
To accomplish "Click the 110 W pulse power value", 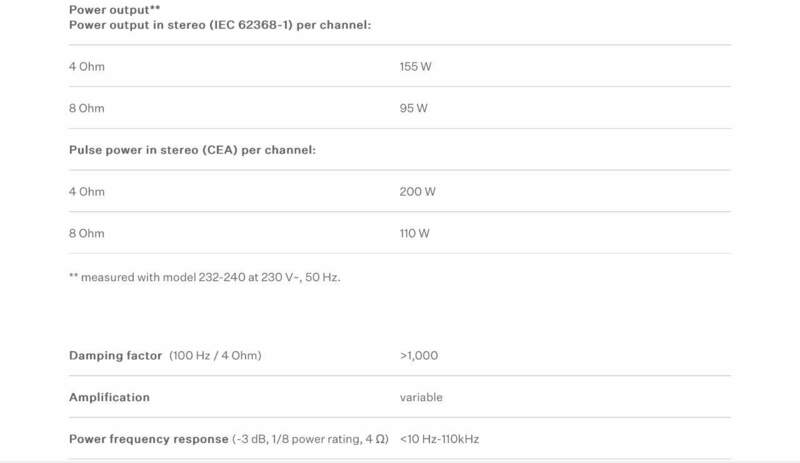I will pos(414,233).
